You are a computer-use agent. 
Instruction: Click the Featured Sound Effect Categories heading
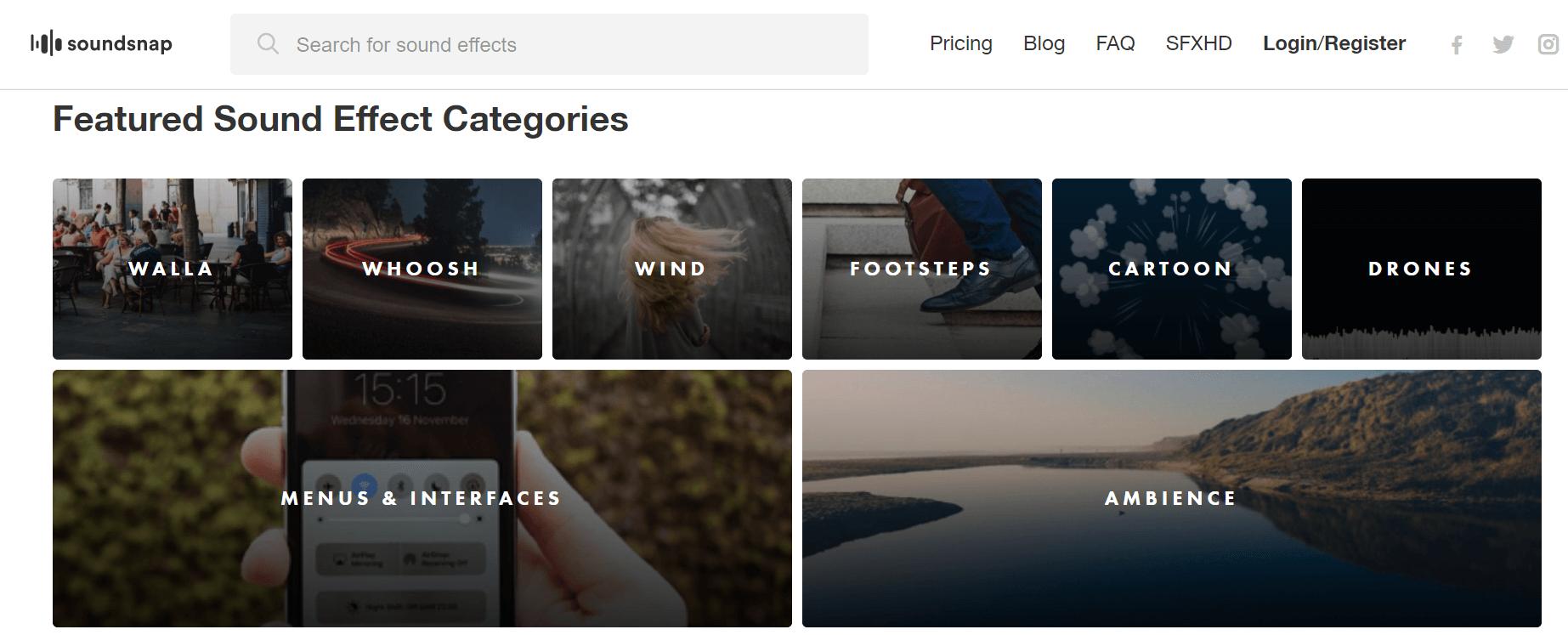(x=340, y=119)
